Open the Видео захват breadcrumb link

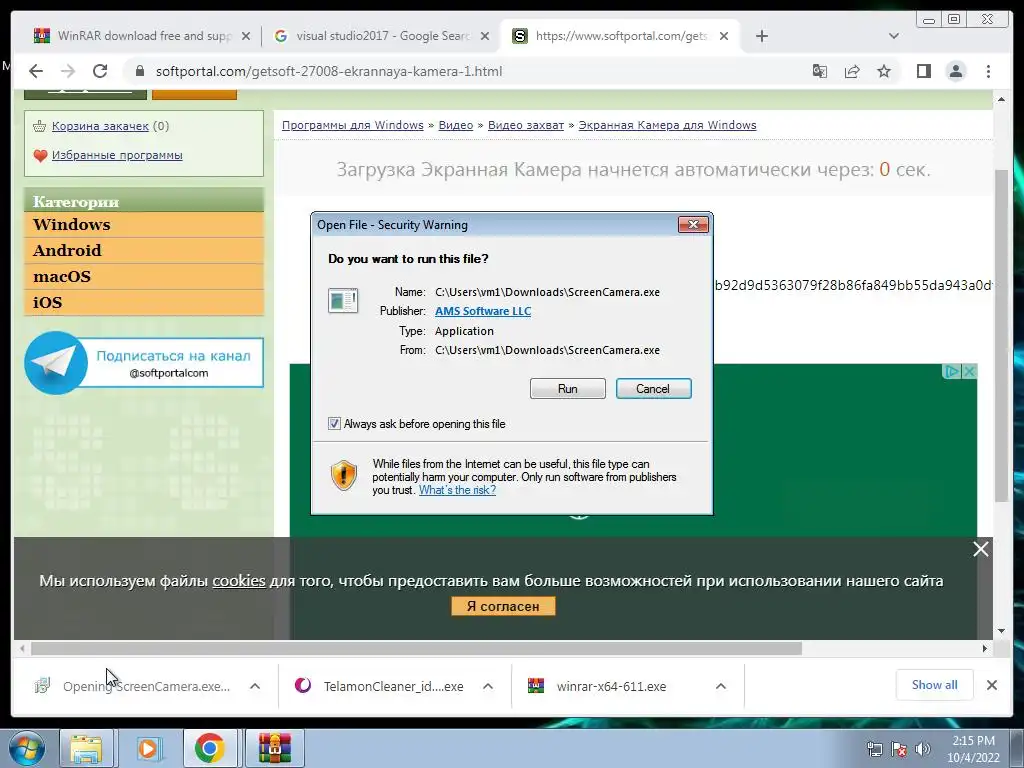pyautogui.click(x=526, y=125)
